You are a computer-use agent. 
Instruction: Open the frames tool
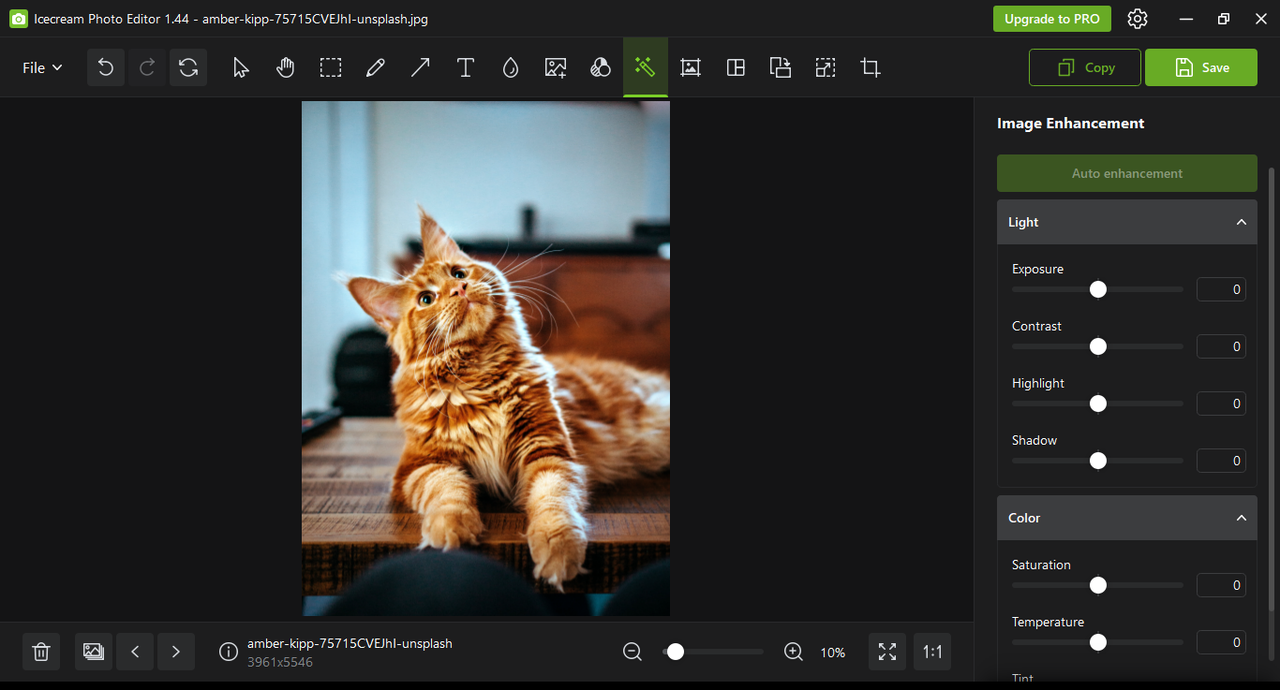(x=690, y=67)
